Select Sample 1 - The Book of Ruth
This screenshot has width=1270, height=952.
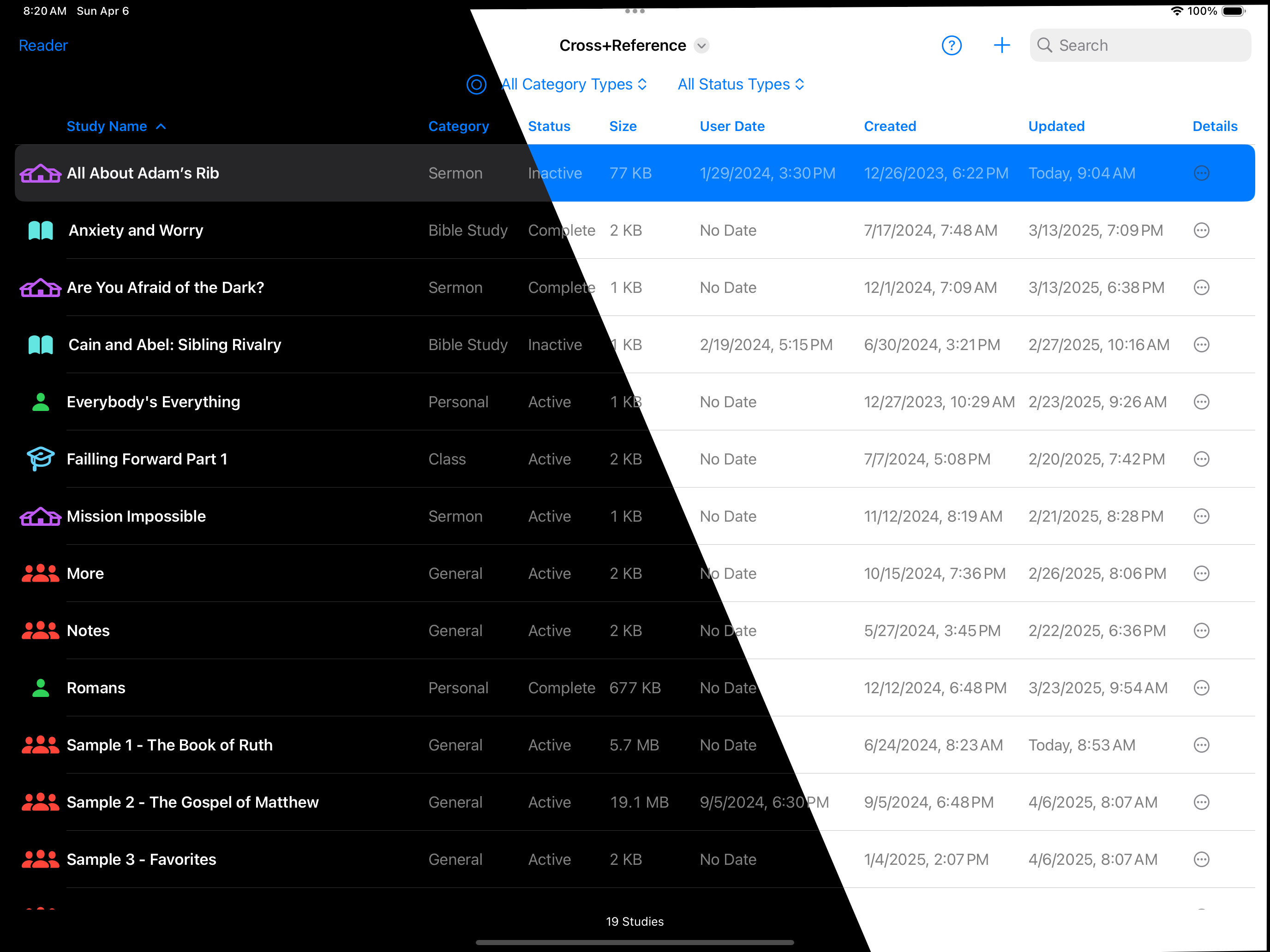635,745
